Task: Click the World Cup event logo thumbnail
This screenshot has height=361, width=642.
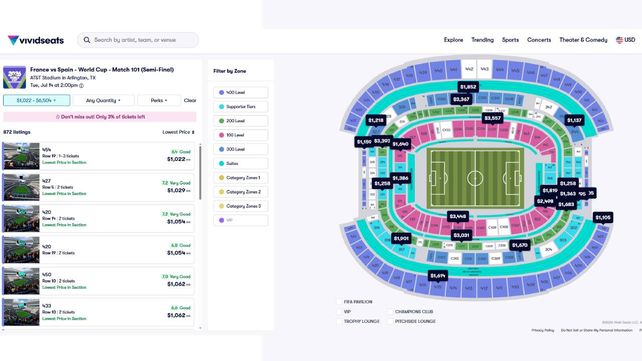Action: (15, 77)
